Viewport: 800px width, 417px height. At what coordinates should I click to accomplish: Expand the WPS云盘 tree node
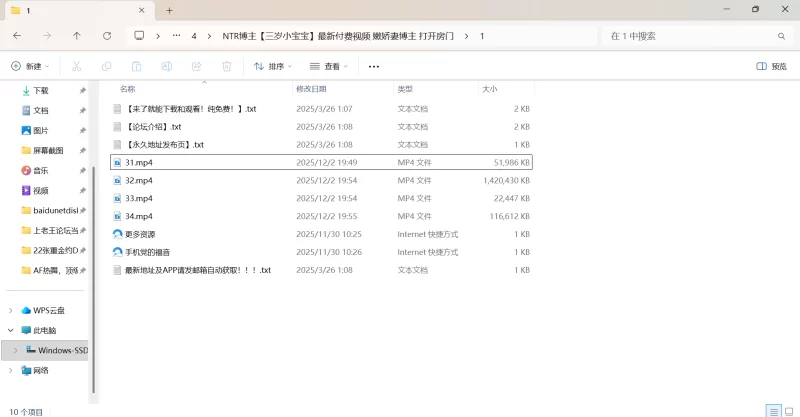pos(11,311)
